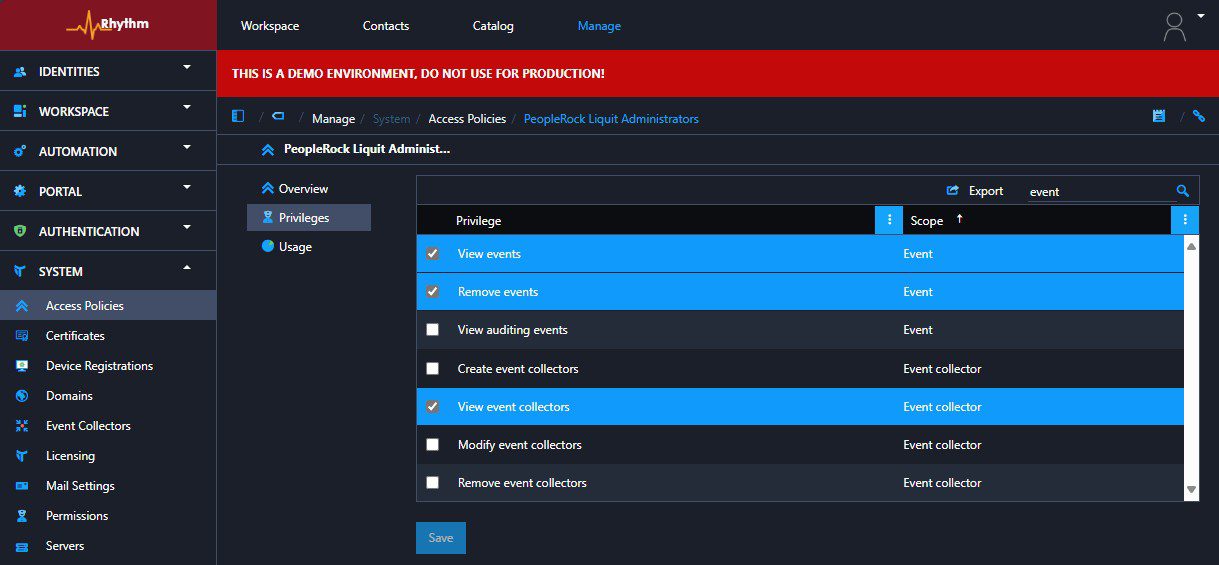Click the Servers icon

click(x=22, y=546)
